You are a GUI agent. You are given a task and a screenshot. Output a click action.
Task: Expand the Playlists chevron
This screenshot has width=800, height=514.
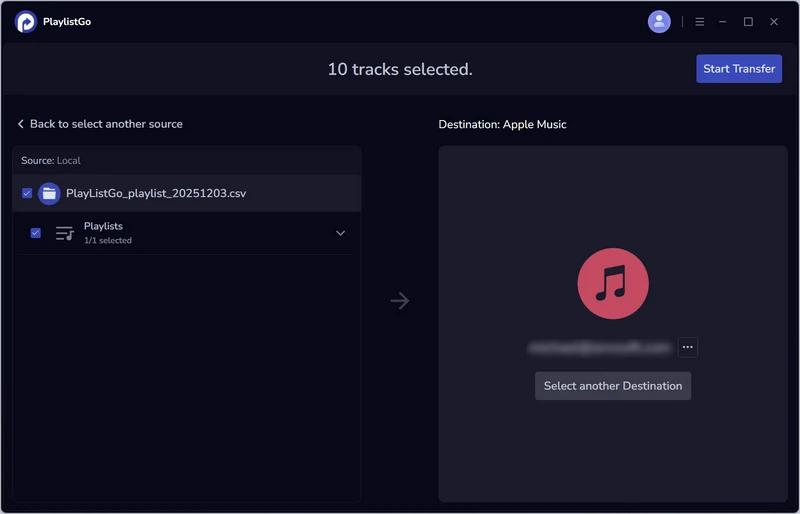[340, 233]
